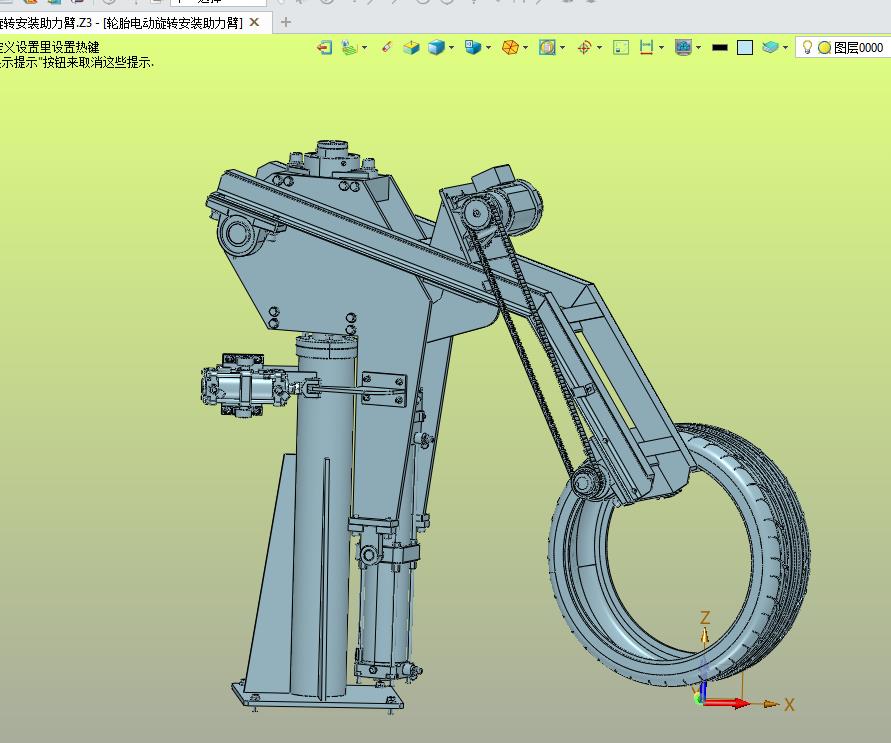This screenshot has height=743, width=891.
Task: Click the light blue face color swatch
Action: point(745,48)
